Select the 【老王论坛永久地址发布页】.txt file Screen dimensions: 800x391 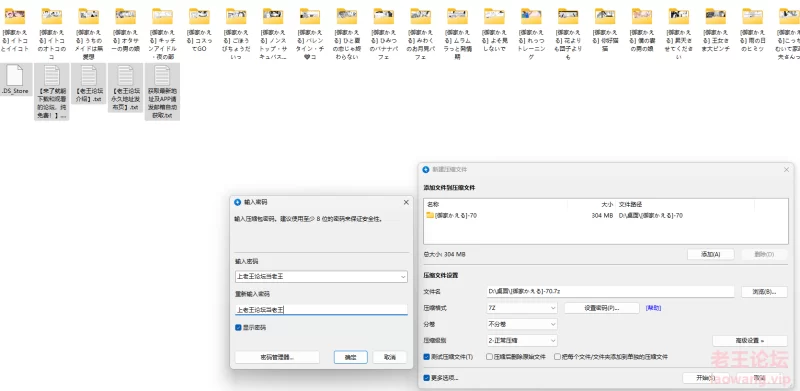click(126, 87)
